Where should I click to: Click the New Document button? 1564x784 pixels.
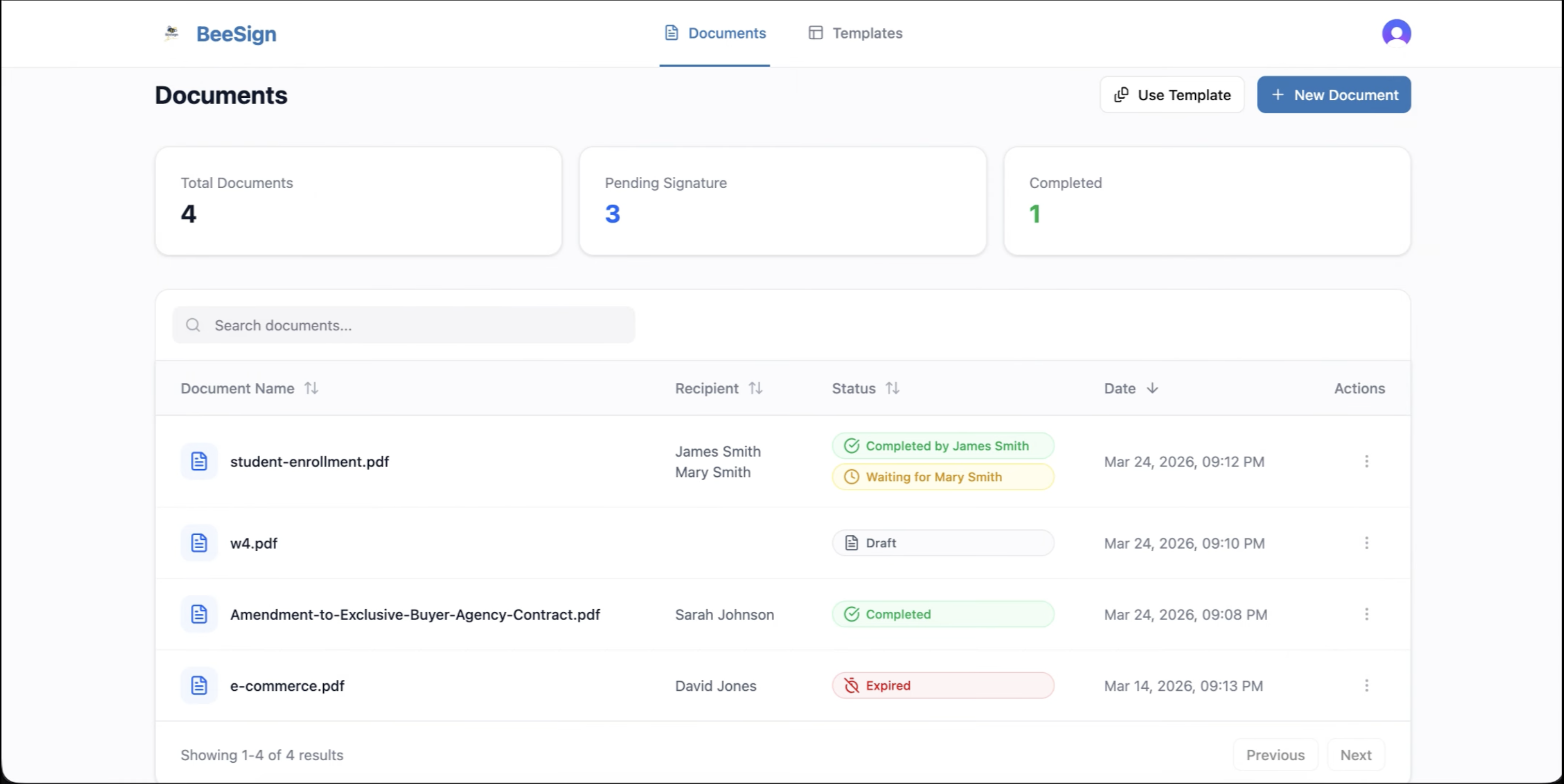(1333, 95)
